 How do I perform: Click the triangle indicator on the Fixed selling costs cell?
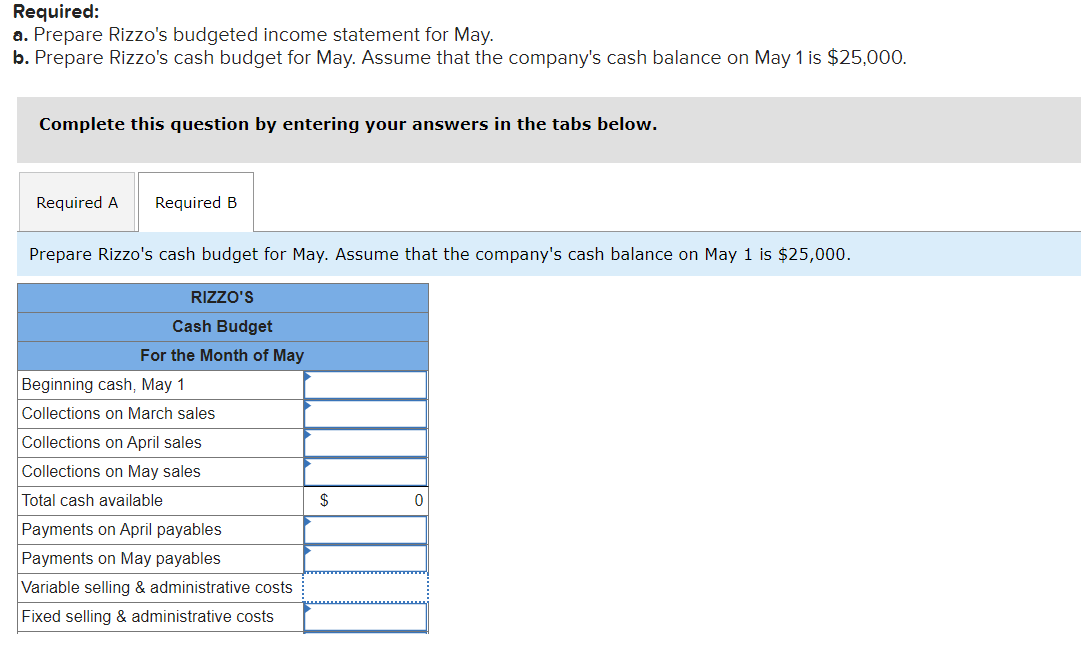coord(308,607)
